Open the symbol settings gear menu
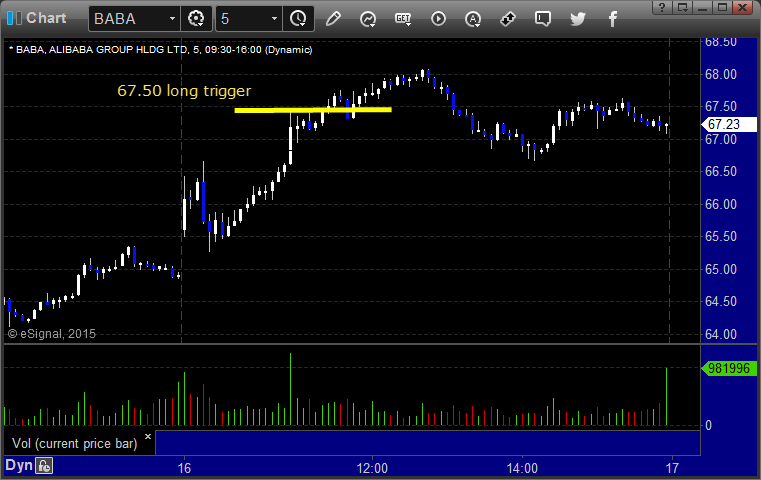Screen dimensions: 761x480 (x=196, y=19)
